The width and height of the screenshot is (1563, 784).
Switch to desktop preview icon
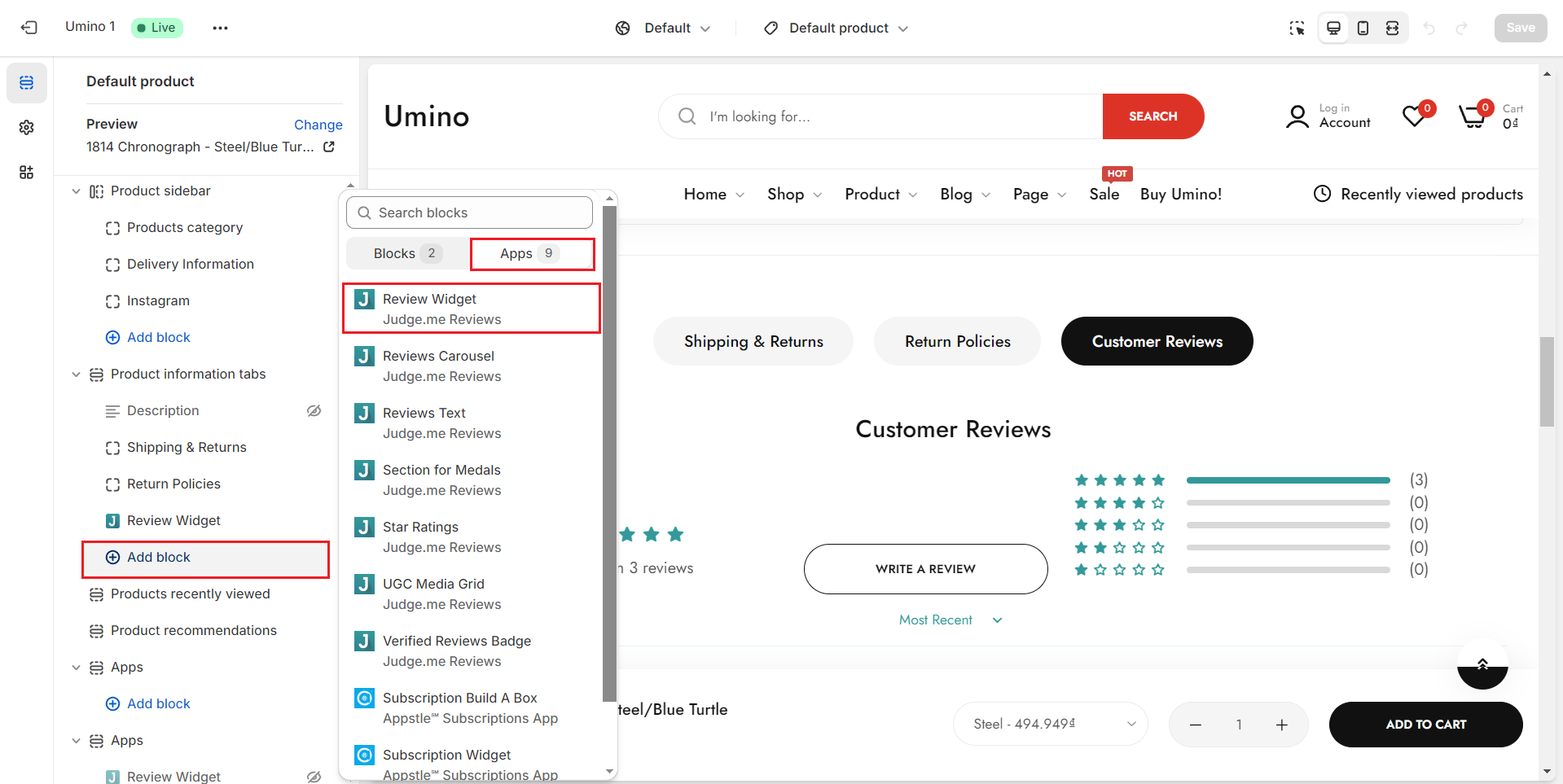coord(1333,28)
